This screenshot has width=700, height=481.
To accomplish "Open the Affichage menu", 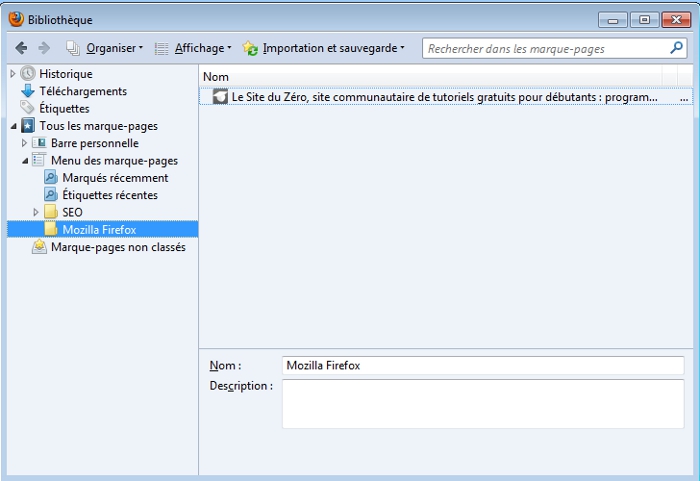I will coord(203,48).
